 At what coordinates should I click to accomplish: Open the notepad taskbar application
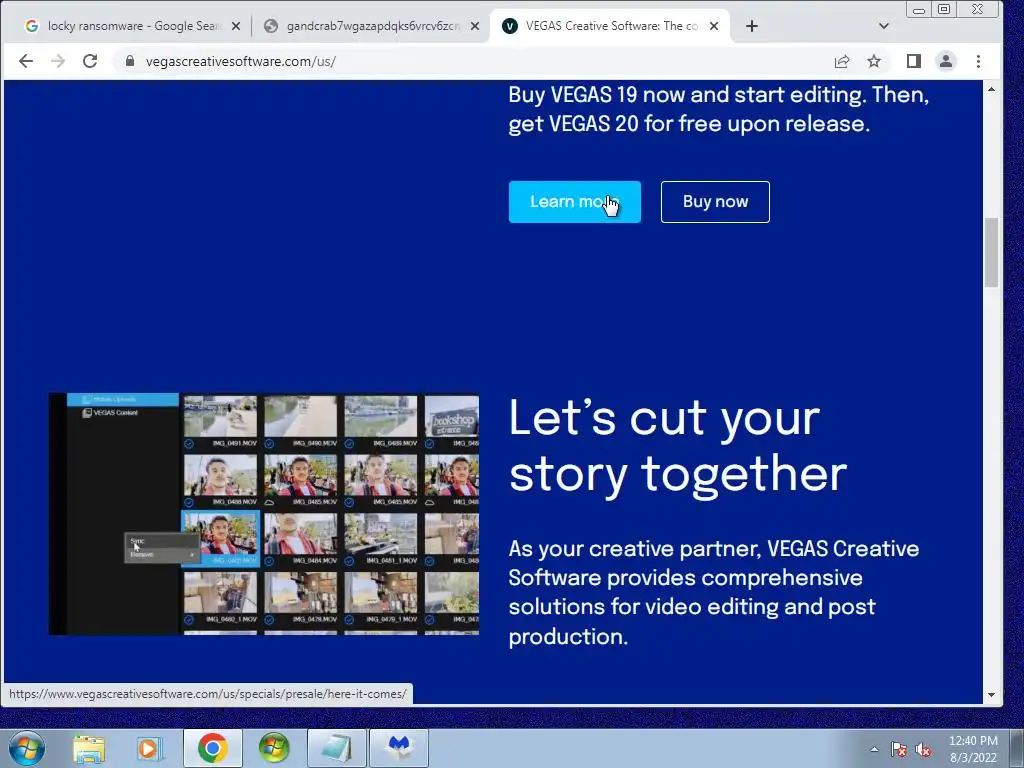(336, 748)
